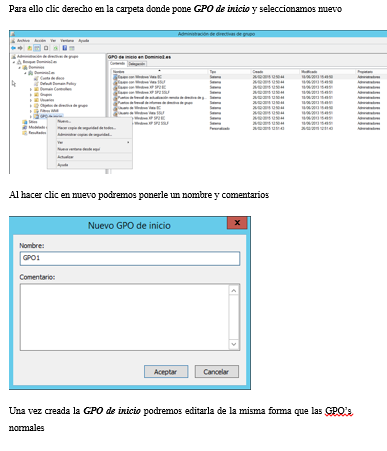Click the Filtros WMI folder icon
387x451 pixels.
[36, 111]
